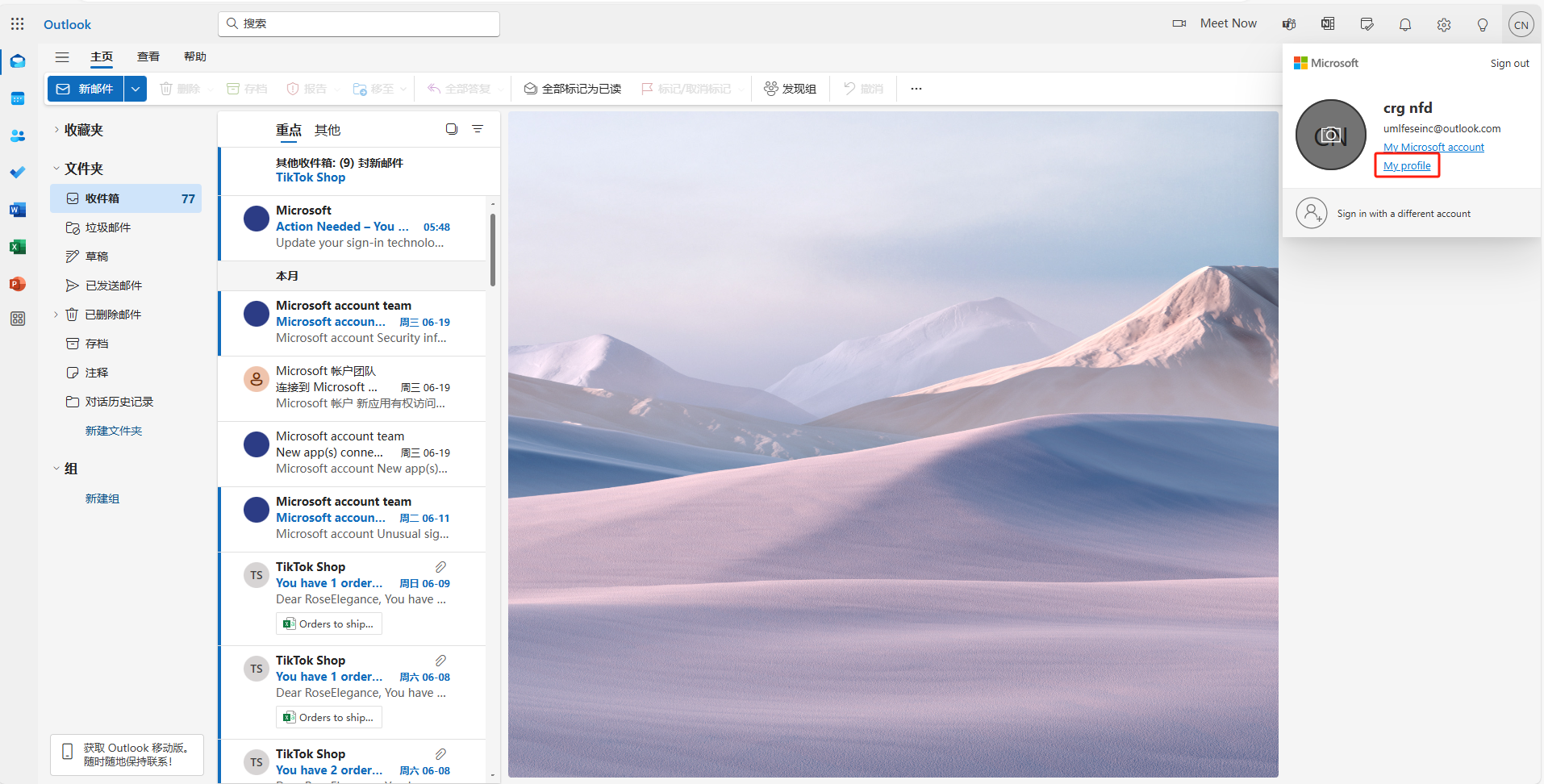Open People in the left app rail

[x=18, y=136]
